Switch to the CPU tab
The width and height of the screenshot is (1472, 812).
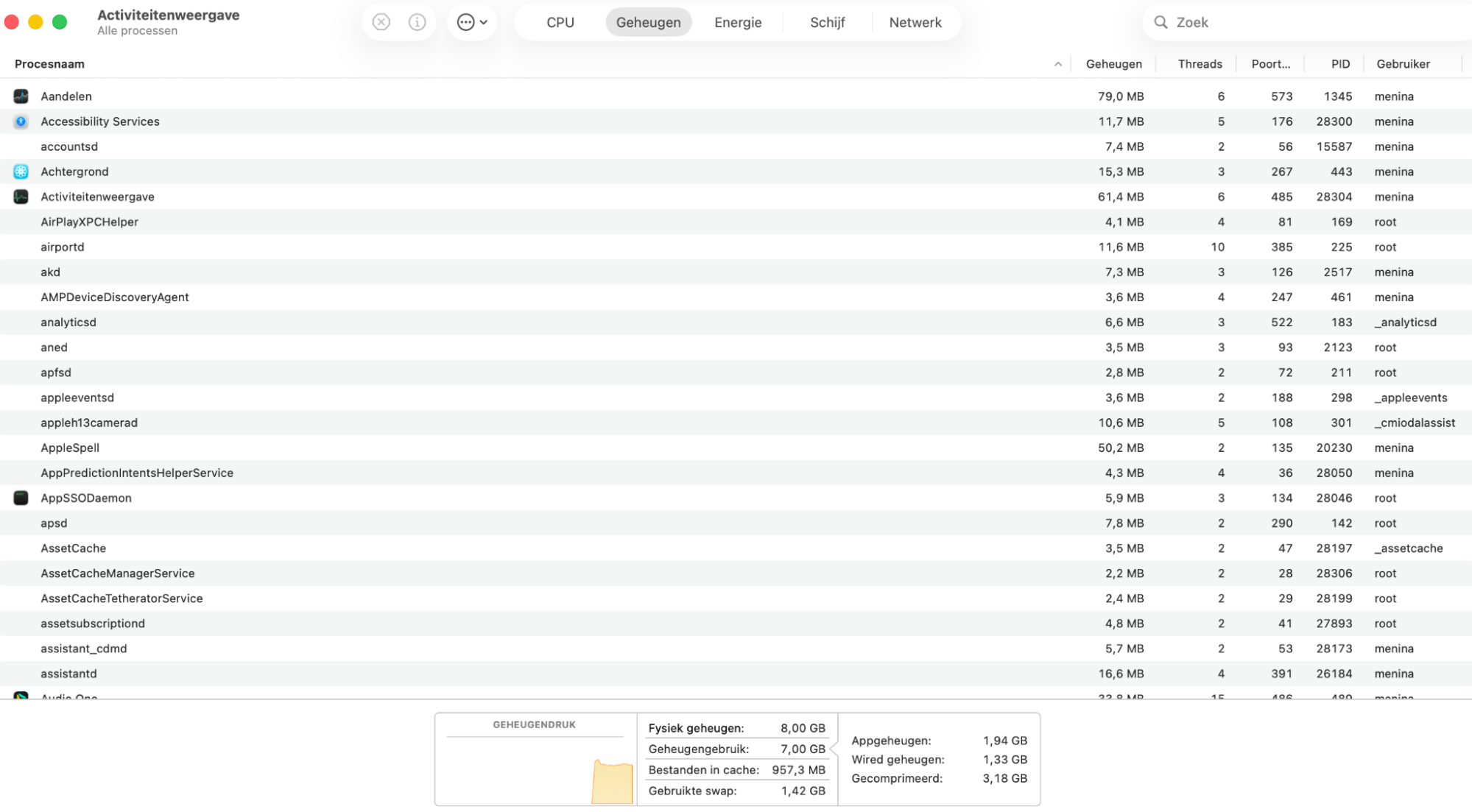[560, 22]
